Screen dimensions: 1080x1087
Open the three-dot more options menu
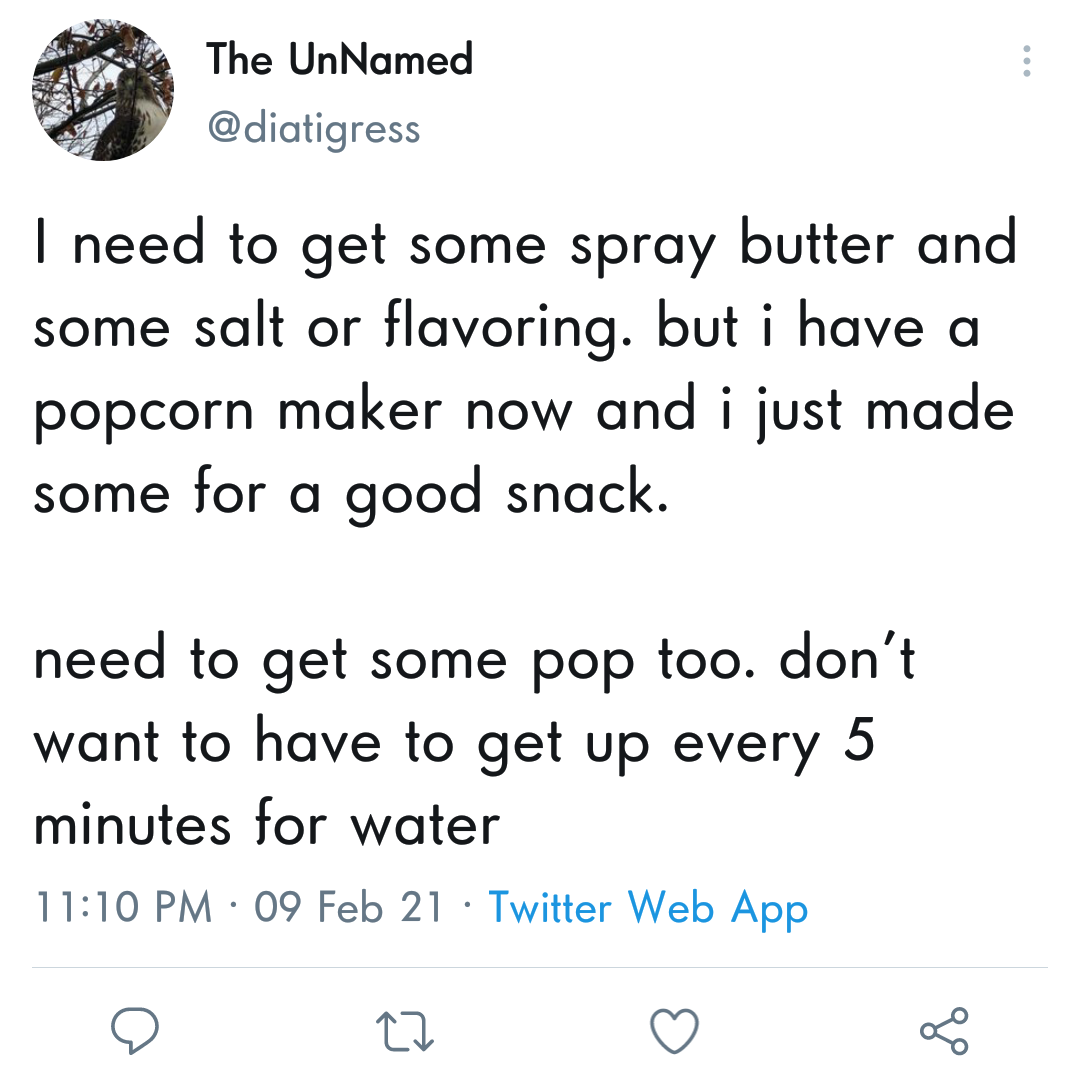pos(1027,61)
